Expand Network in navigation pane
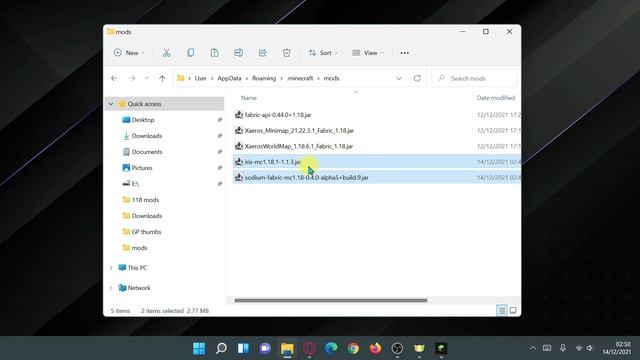 click(x=111, y=288)
